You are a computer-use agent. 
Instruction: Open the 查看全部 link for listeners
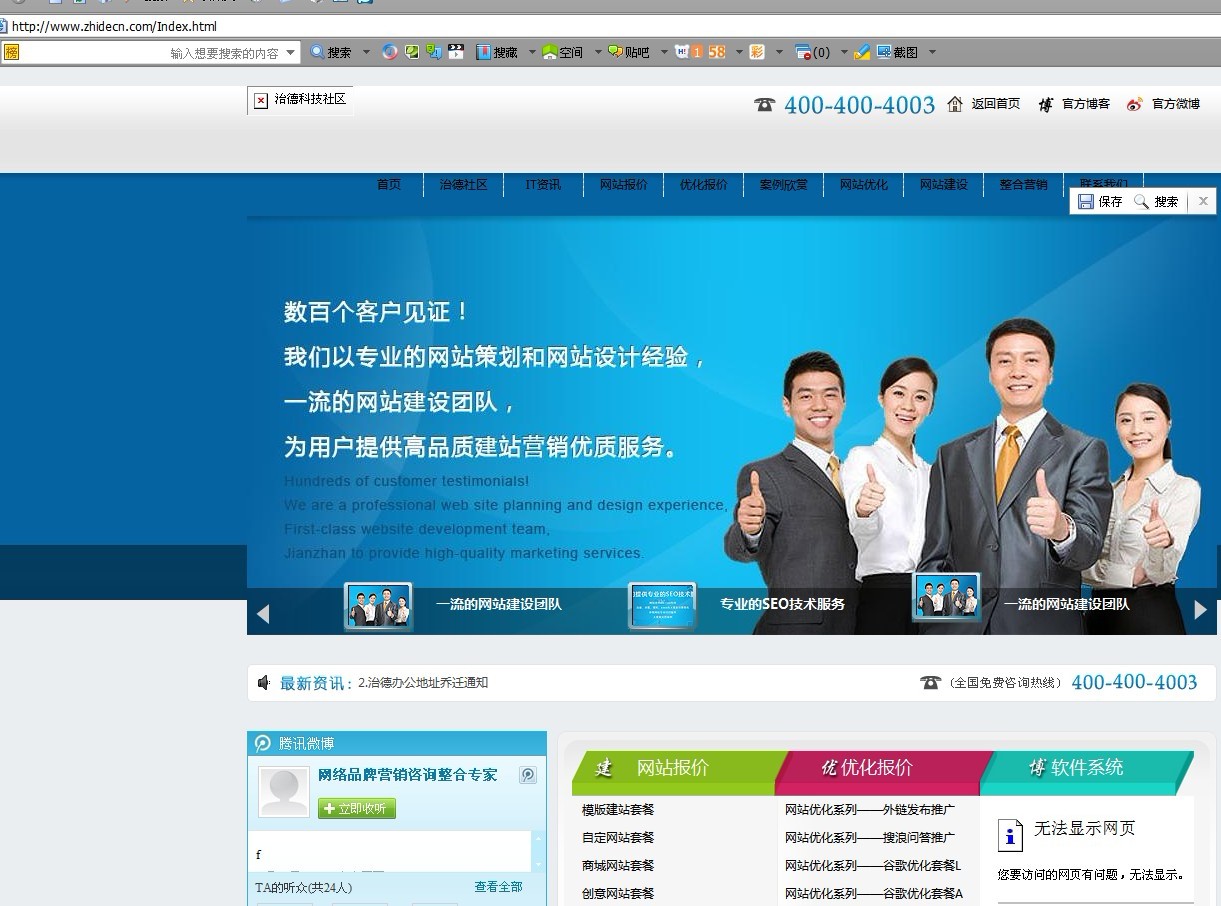point(498,886)
